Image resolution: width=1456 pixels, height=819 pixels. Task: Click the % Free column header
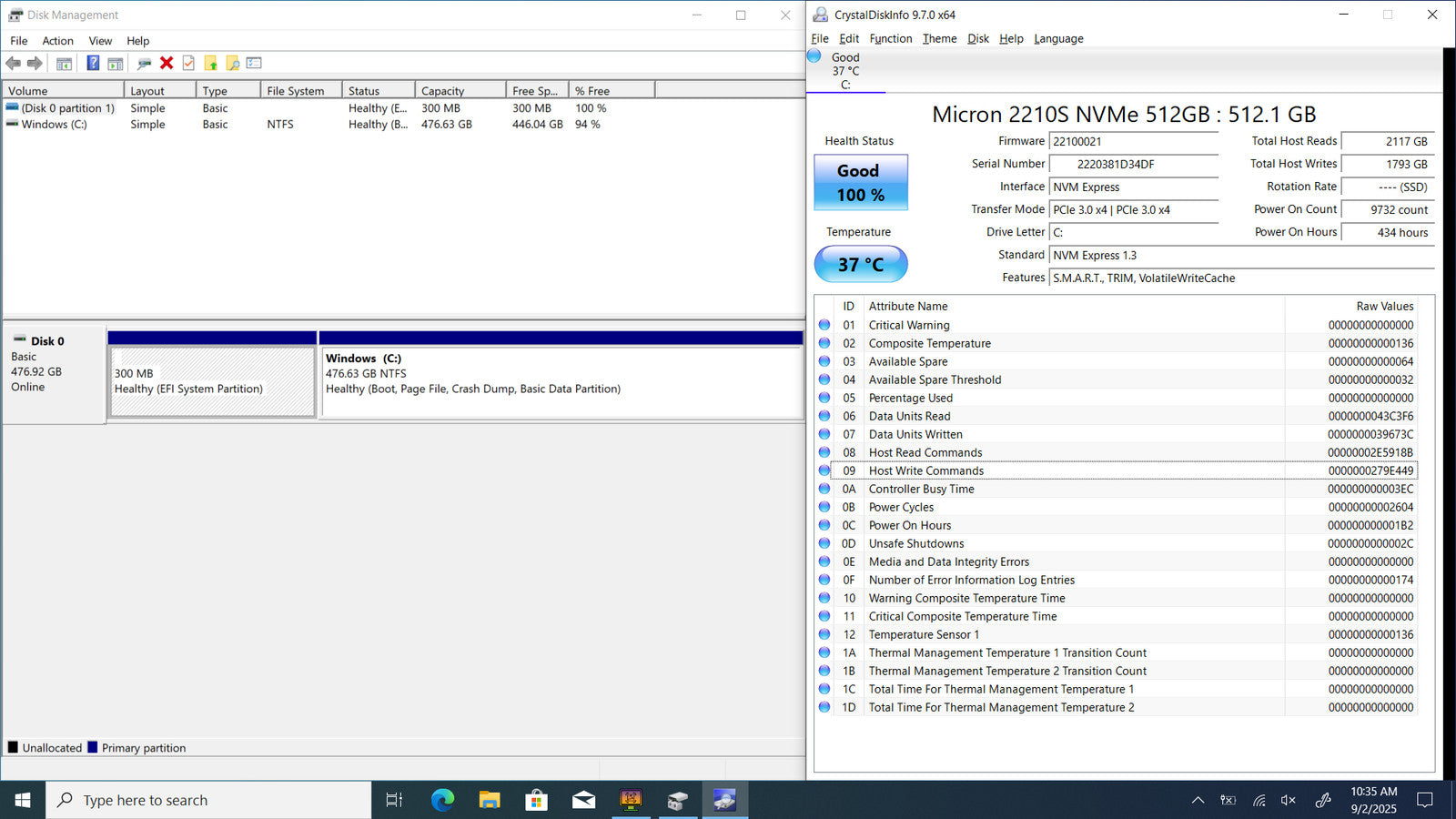click(x=612, y=90)
